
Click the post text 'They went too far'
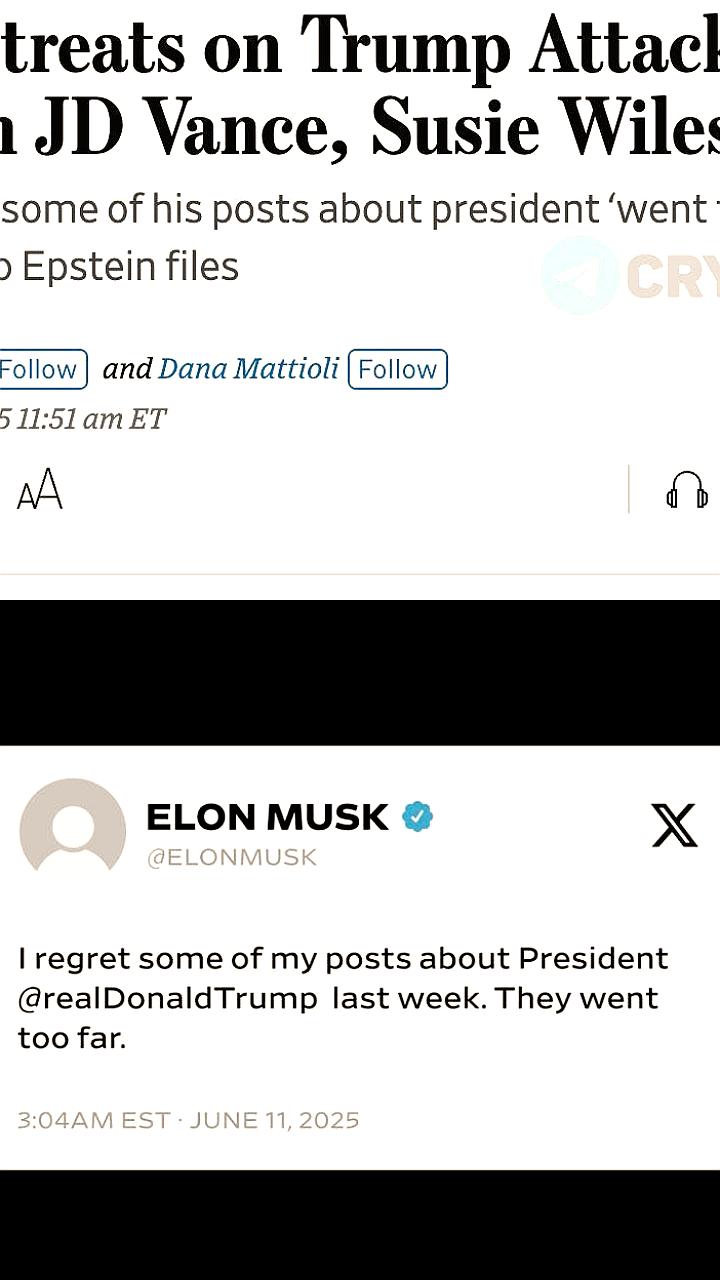338,1018
